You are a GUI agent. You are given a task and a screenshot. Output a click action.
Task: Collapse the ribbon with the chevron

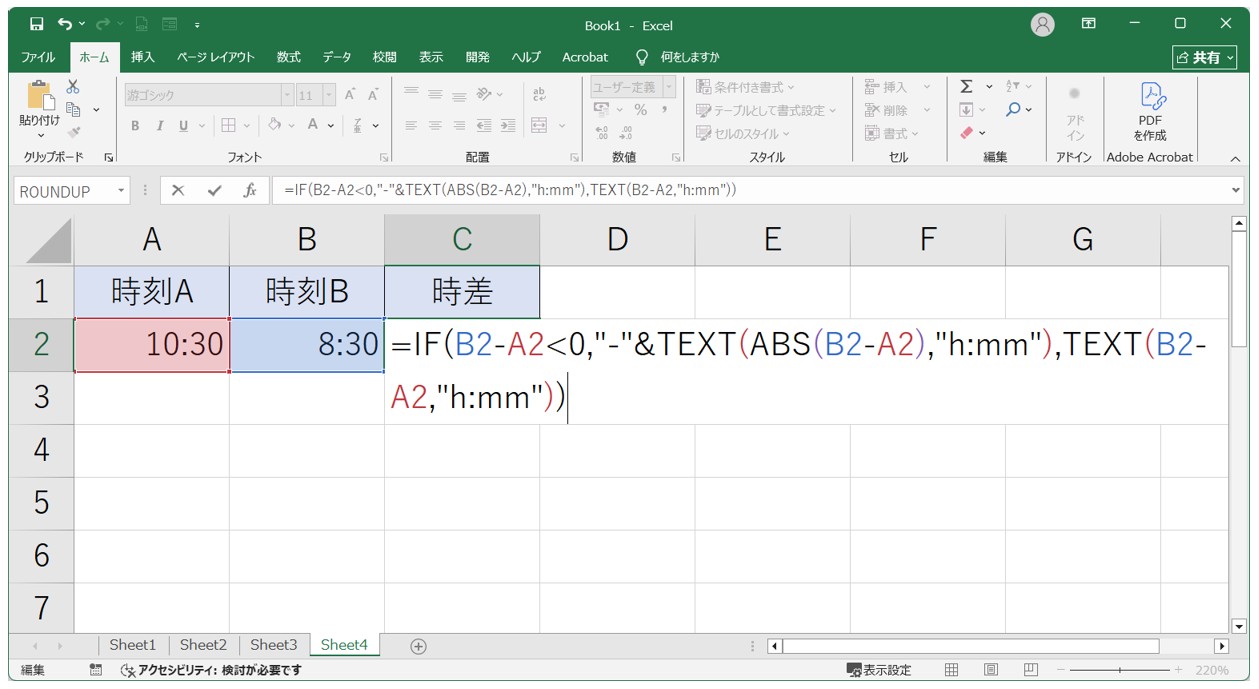point(1234,158)
